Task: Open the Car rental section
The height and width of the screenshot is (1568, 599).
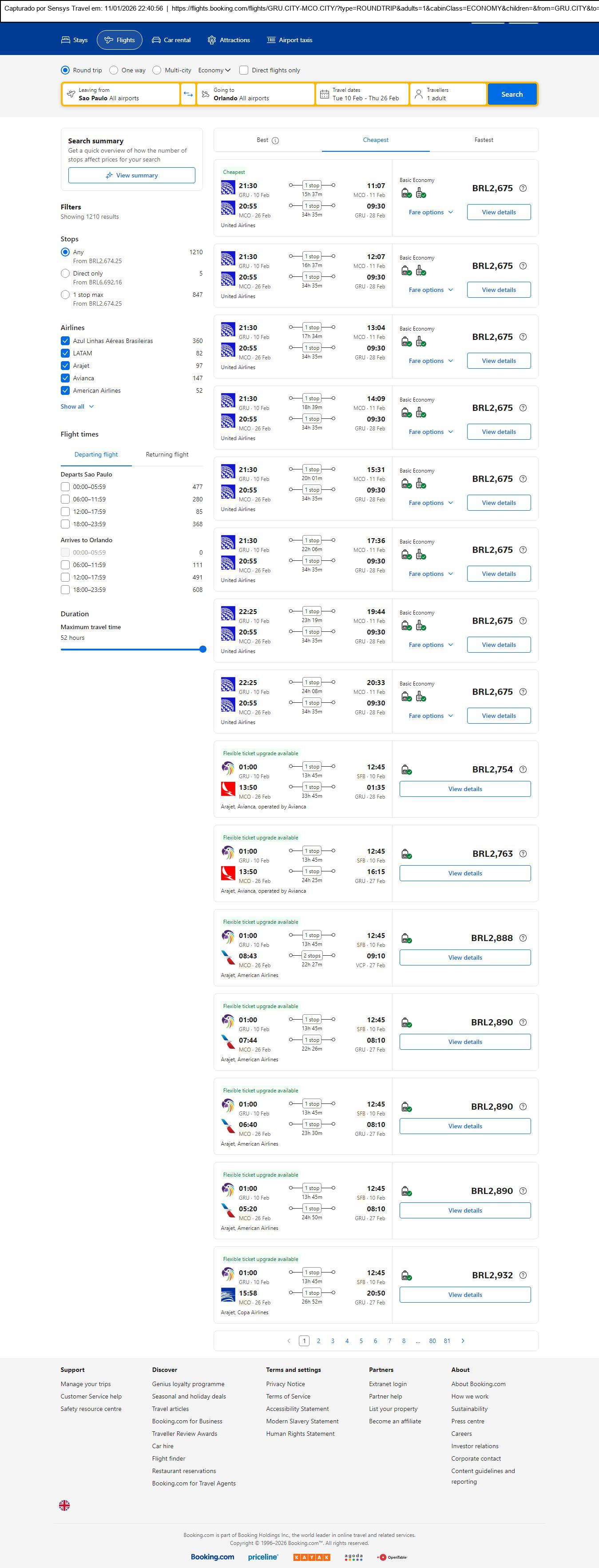Action: point(171,40)
